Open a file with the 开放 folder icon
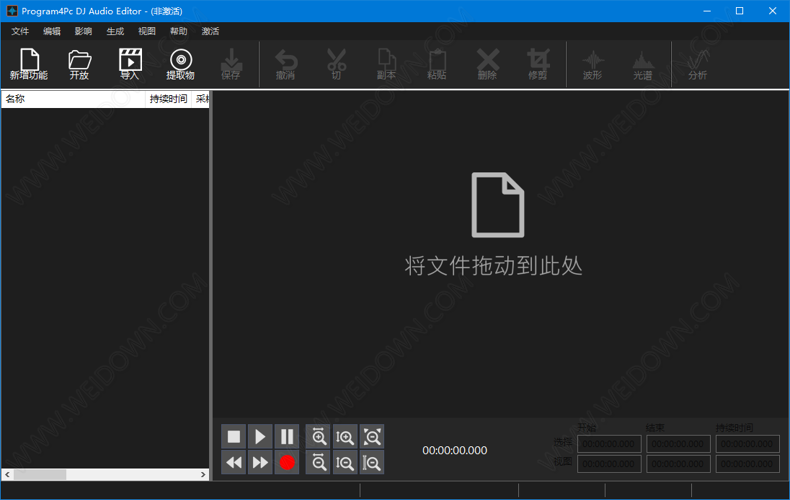The height and width of the screenshot is (500, 790). coord(79,64)
